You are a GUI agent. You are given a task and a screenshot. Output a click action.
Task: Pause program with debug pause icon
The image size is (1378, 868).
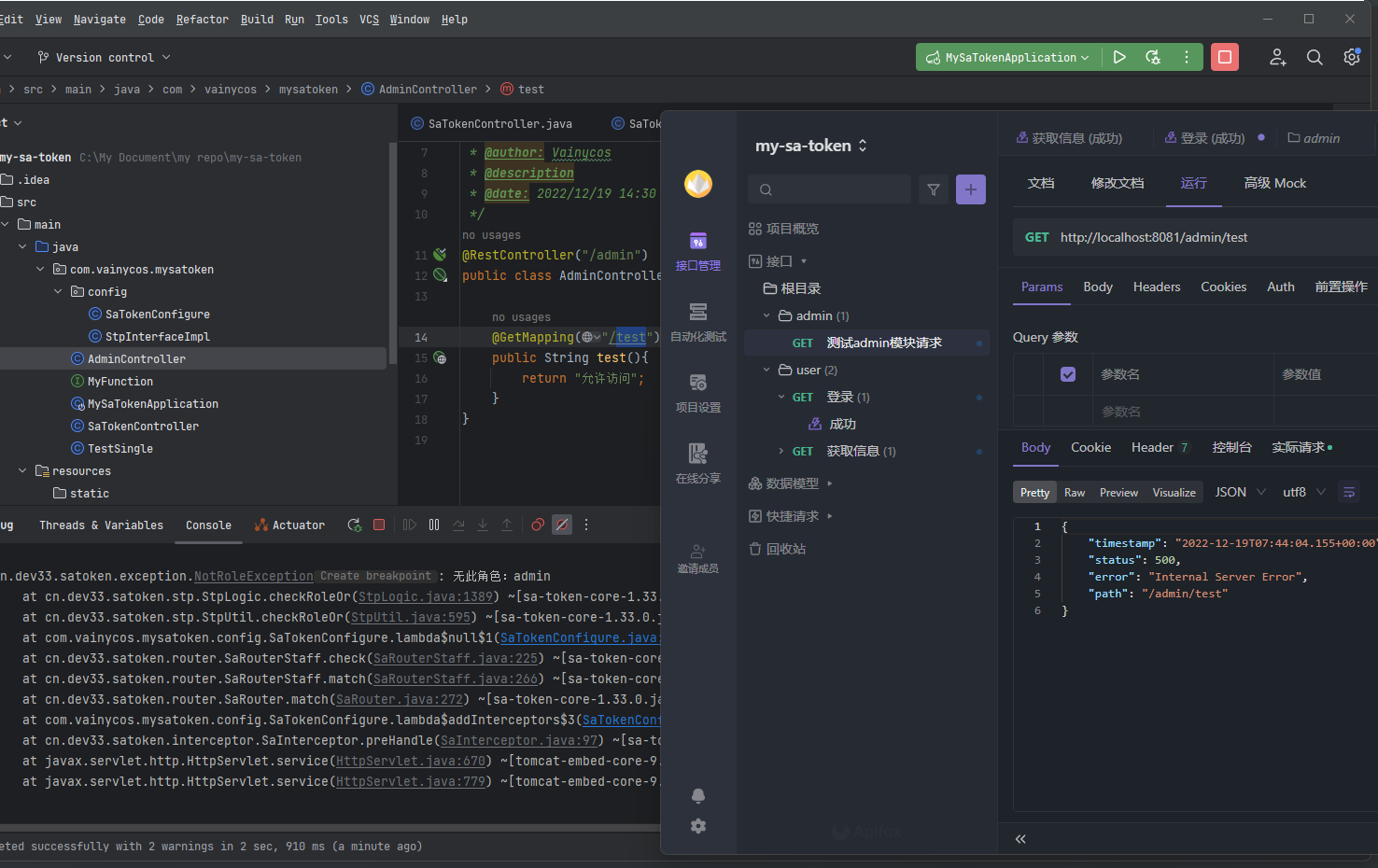434,525
